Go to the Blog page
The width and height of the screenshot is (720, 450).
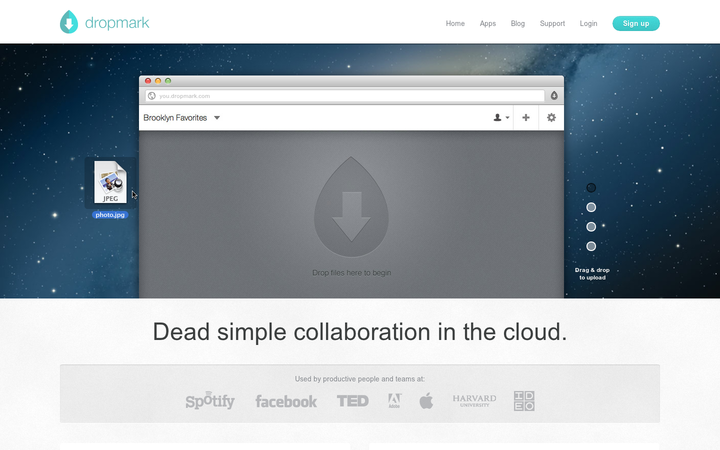coord(518,23)
